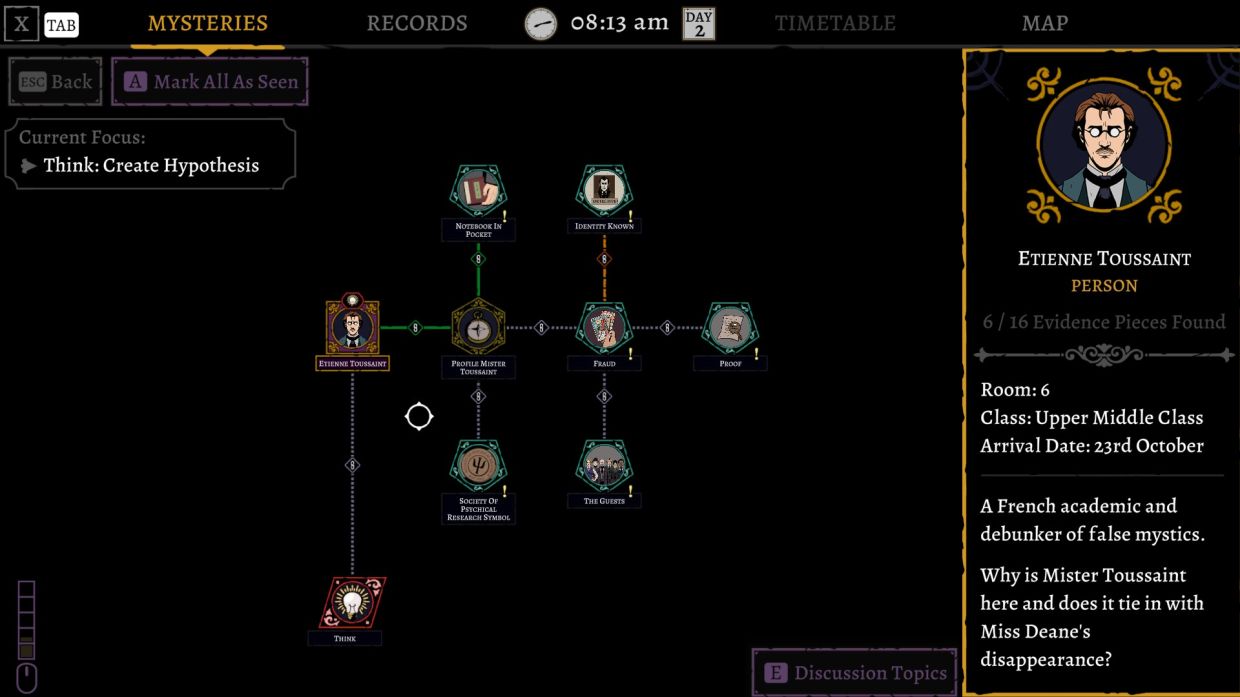Open Society Of Psychical Research Symbol node
Image resolution: width=1240 pixels, height=697 pixels.
click(478, 465)
